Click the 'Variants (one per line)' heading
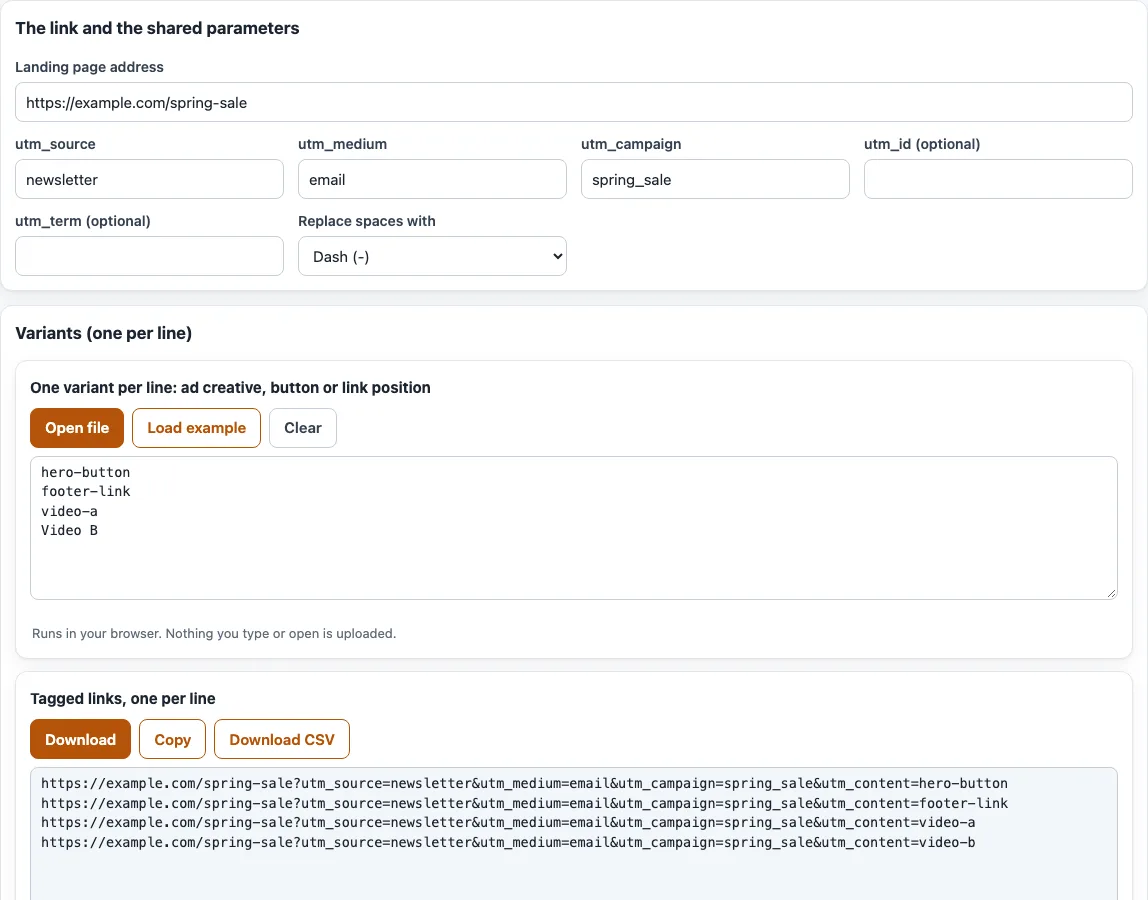Screen dimensions: 1148x900 pyautogui.click(x=103, y=333)
